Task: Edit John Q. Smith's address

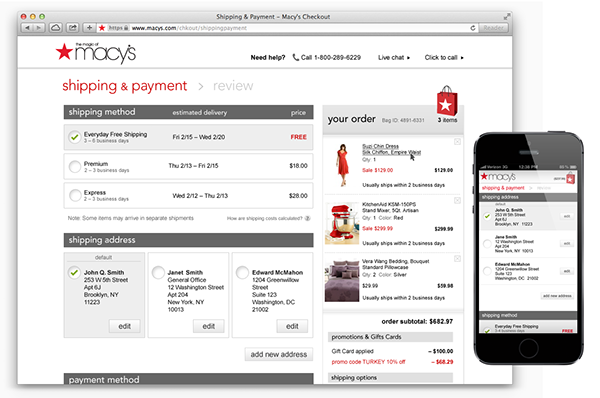Action: coord(124,326)
